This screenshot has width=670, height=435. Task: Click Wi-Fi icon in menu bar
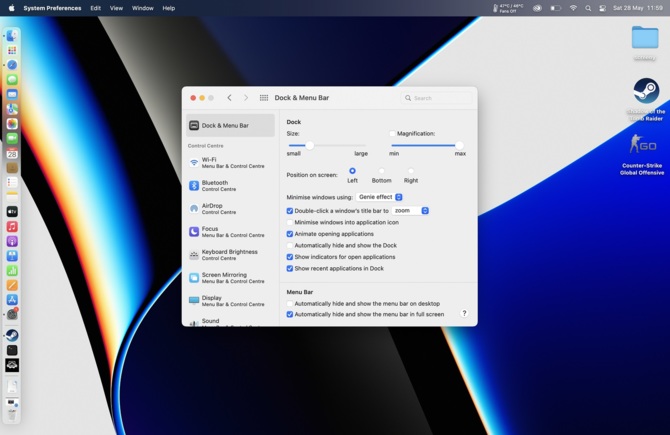click(573, 8)
